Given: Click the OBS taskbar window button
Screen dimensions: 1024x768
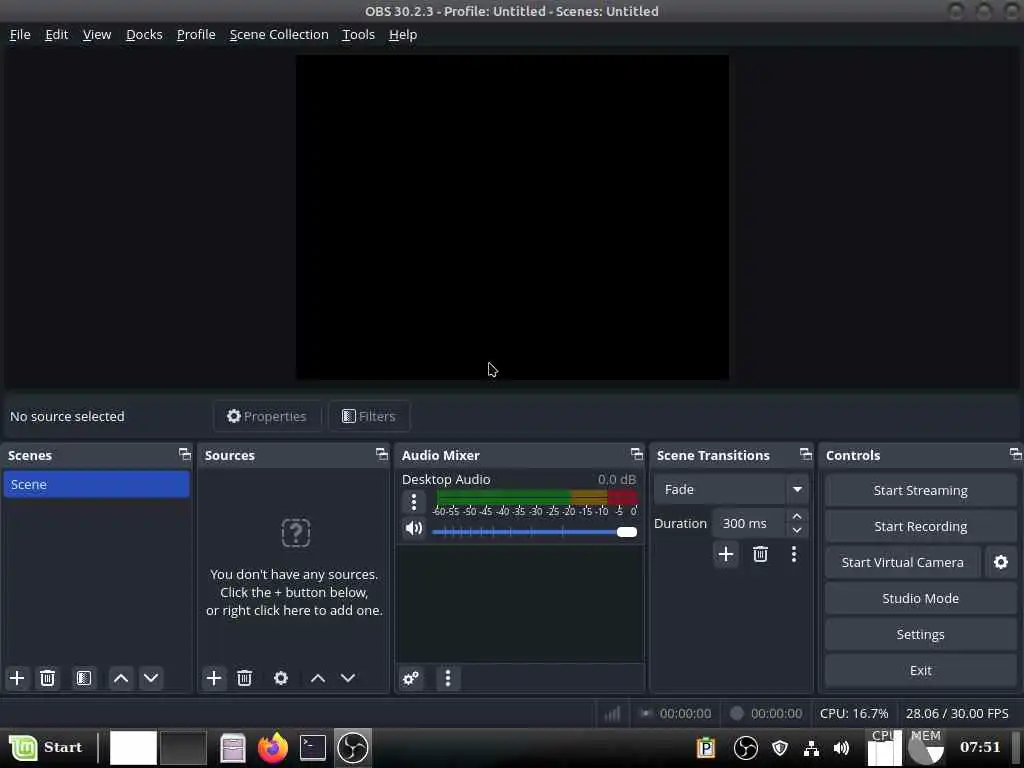Looking at the screenshot, I should tap(353, 747).
